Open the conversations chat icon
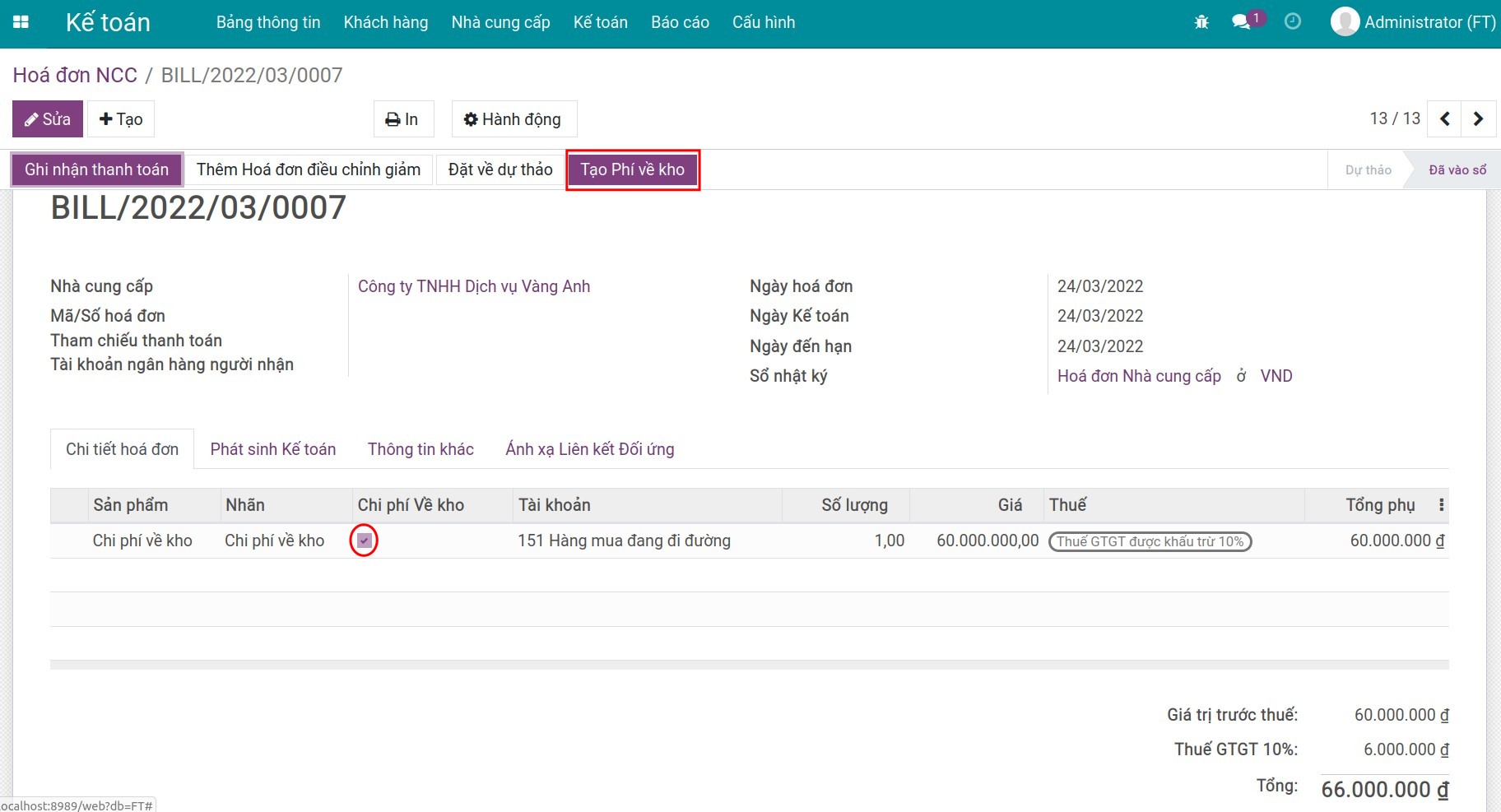Viewport: 1501px width, 812px height. tap(1241, 22)
